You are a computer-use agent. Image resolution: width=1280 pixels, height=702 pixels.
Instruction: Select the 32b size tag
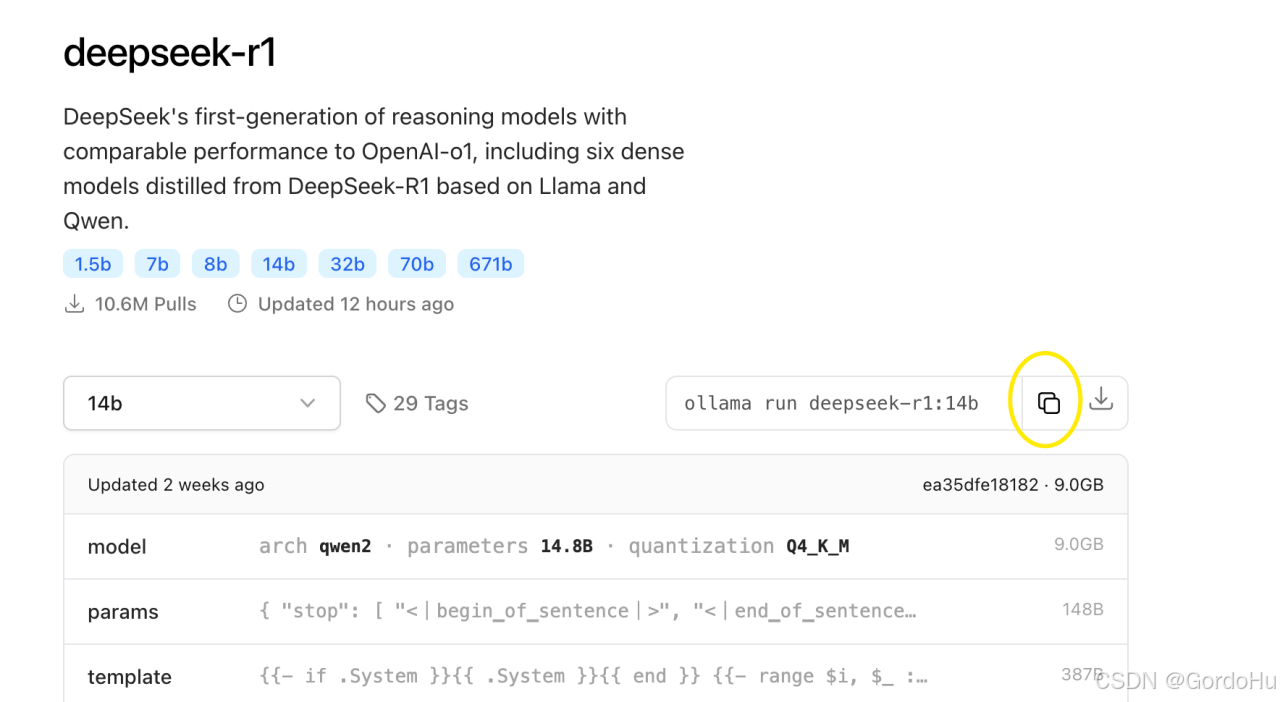tap(347, 264)
